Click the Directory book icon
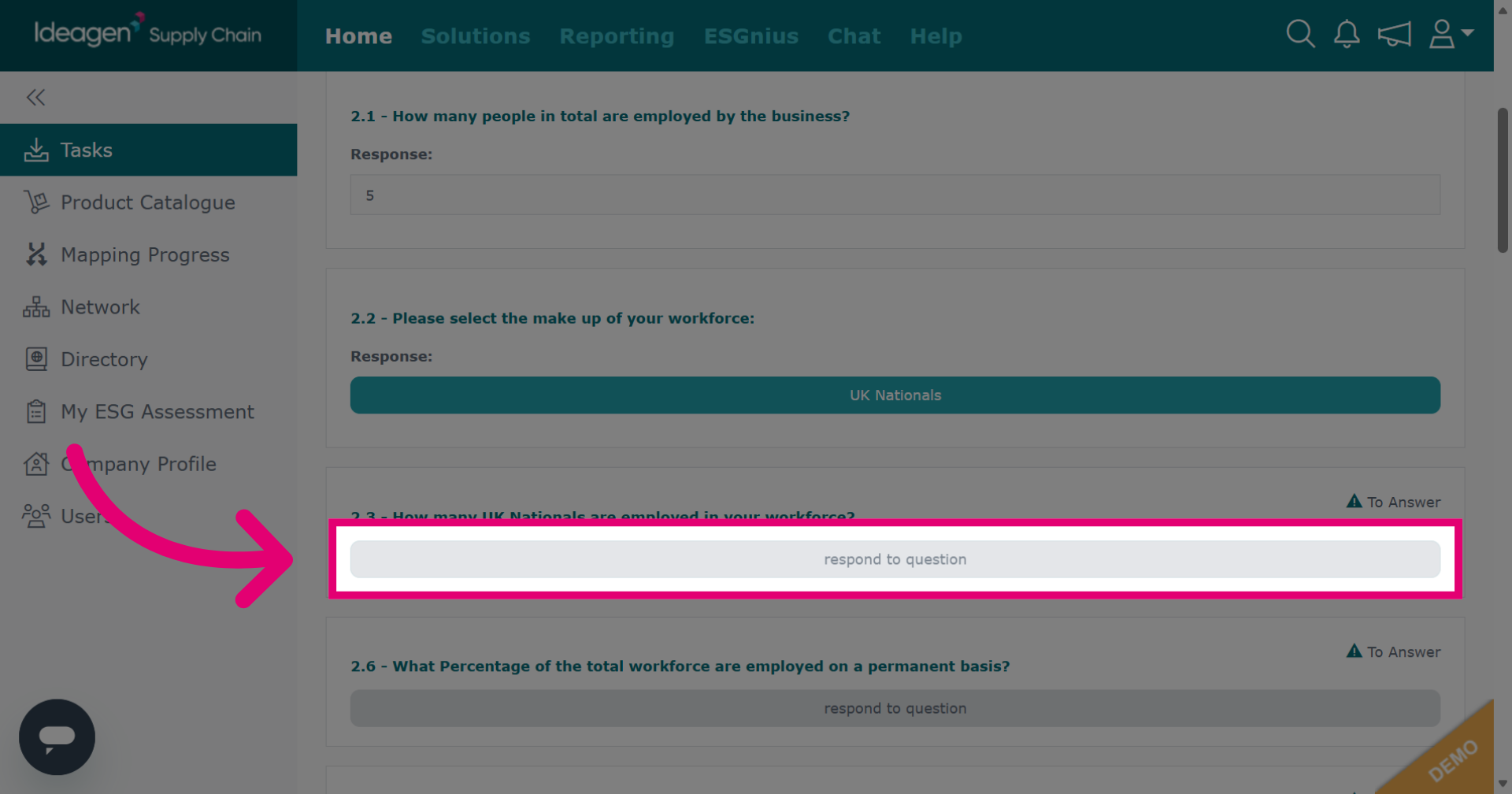This screenshot has height=794, width=1512. click(x=36, y=359)
